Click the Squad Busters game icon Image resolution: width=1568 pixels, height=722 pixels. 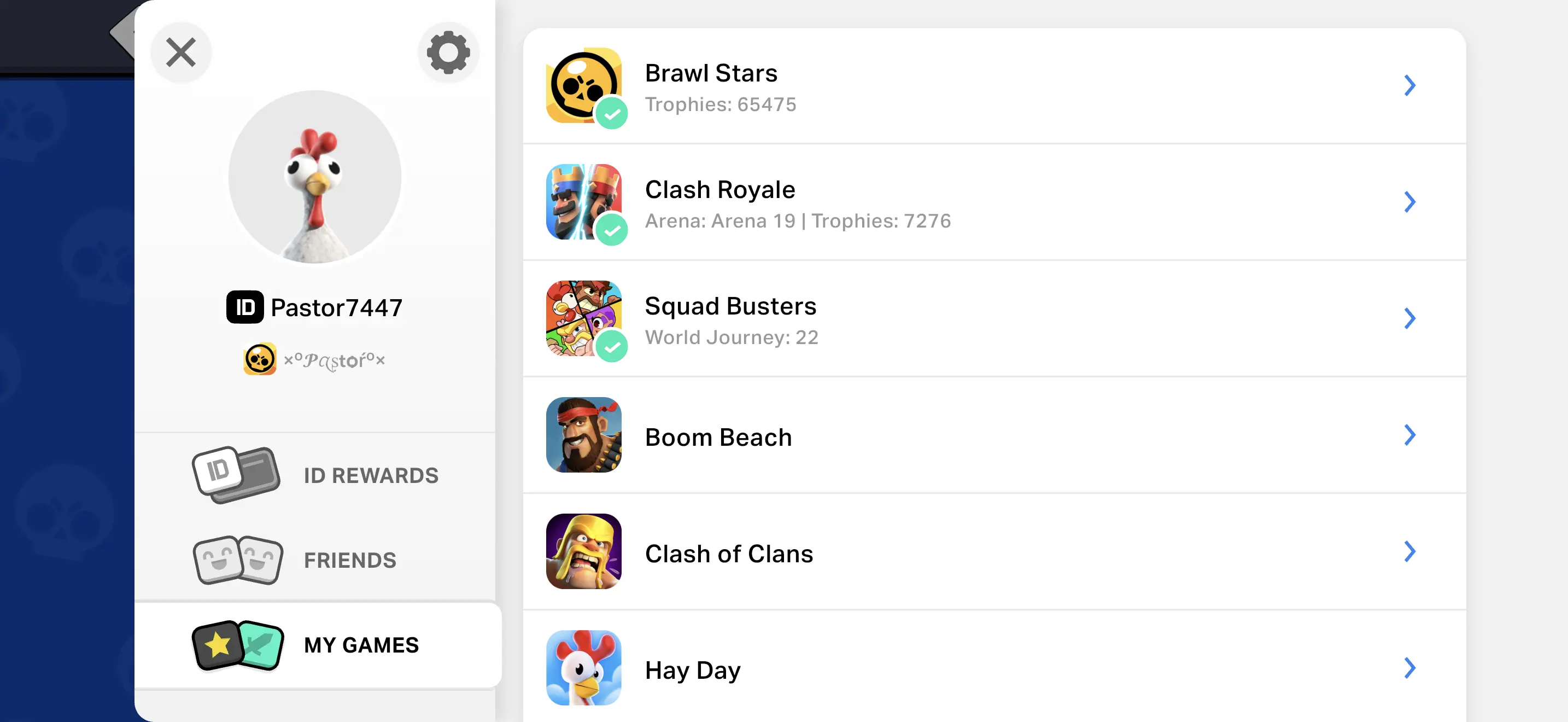(x=583, y=318)
